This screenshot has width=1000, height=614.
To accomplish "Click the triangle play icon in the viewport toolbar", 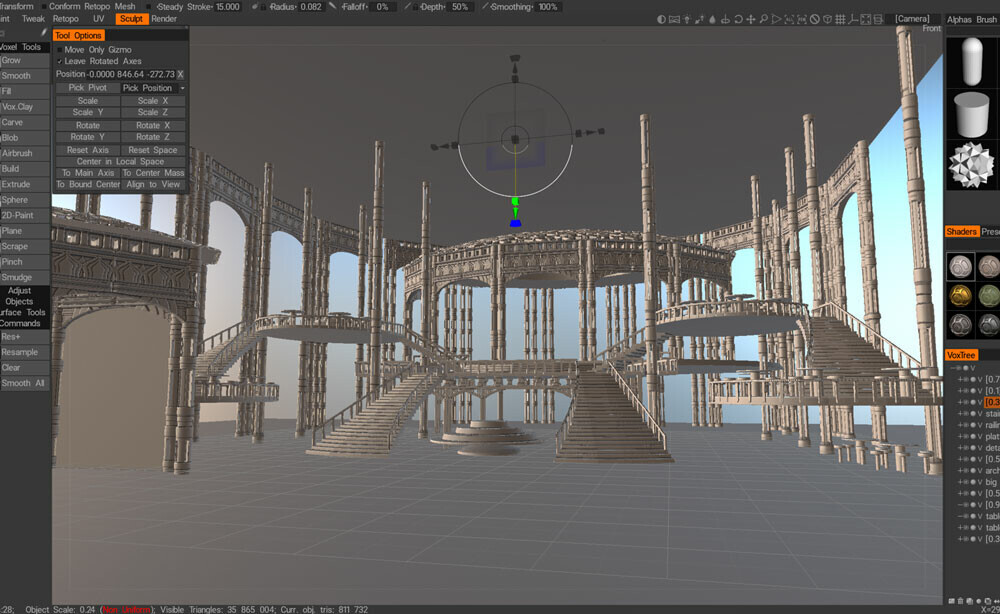I will [776, 20].
